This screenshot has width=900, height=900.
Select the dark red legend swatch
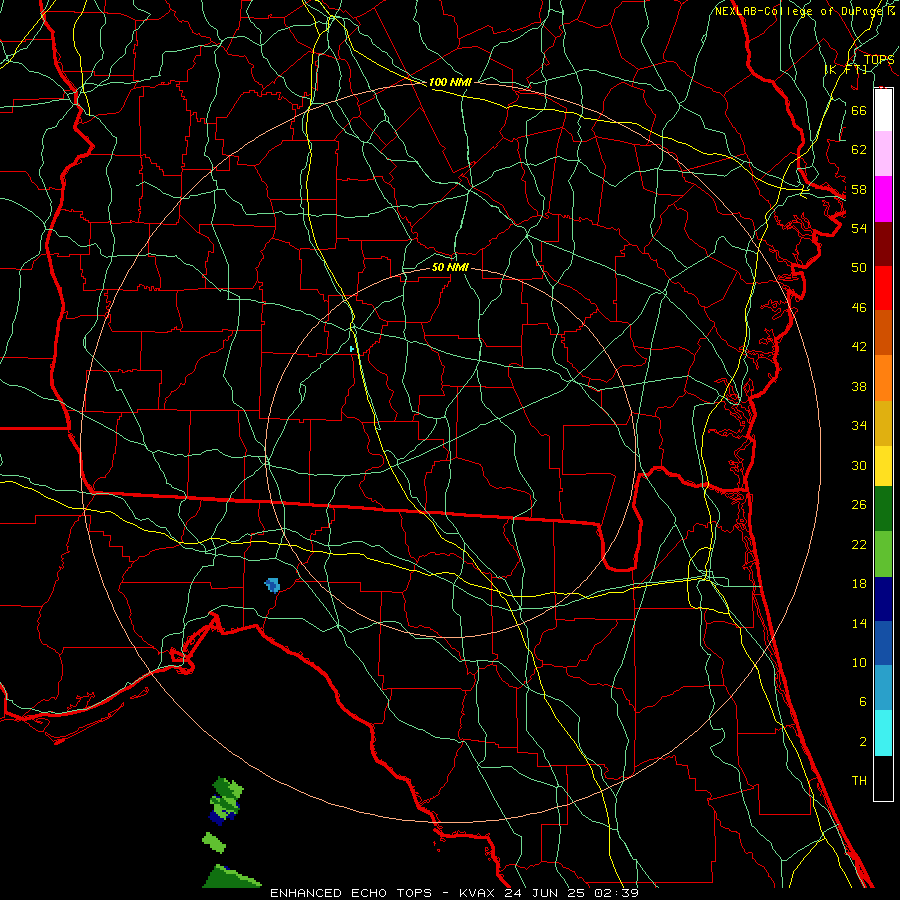tap(883, 243)
